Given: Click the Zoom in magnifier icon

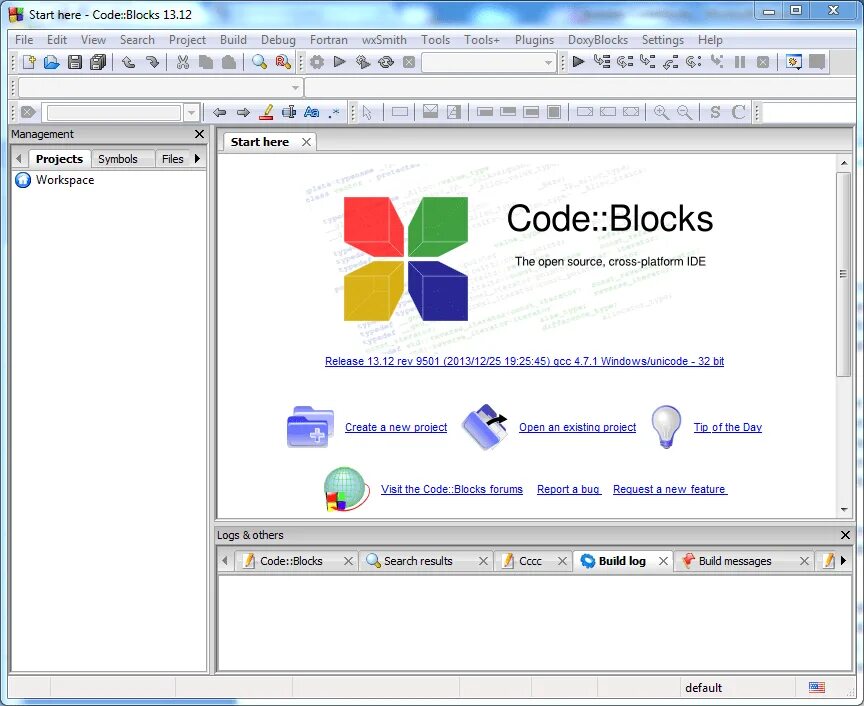Looking at the screenshot, I should click(x=661, y=112).
